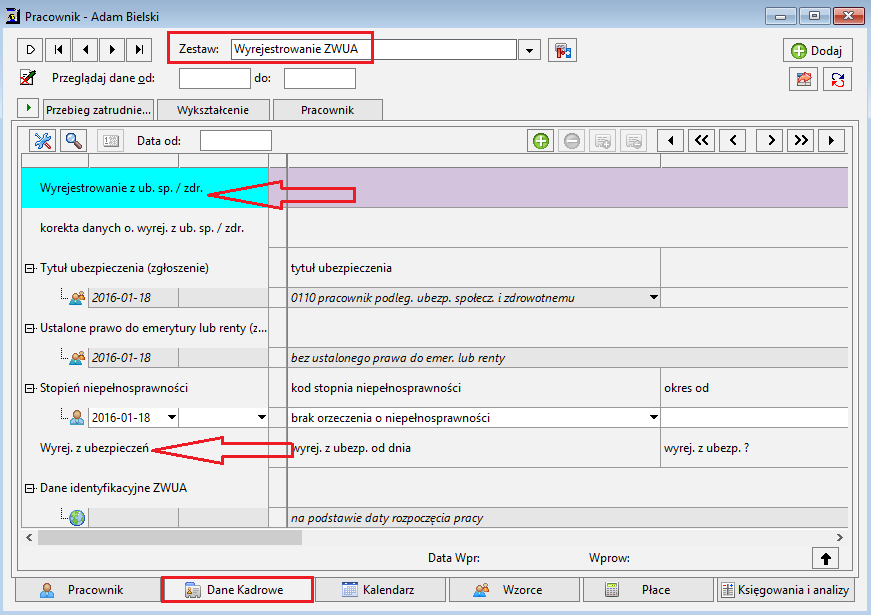Image resolution: width=871 pixels, height=615 pixels.
Task: Open the tools (wrench) settings icon
Action: point(42,141)
